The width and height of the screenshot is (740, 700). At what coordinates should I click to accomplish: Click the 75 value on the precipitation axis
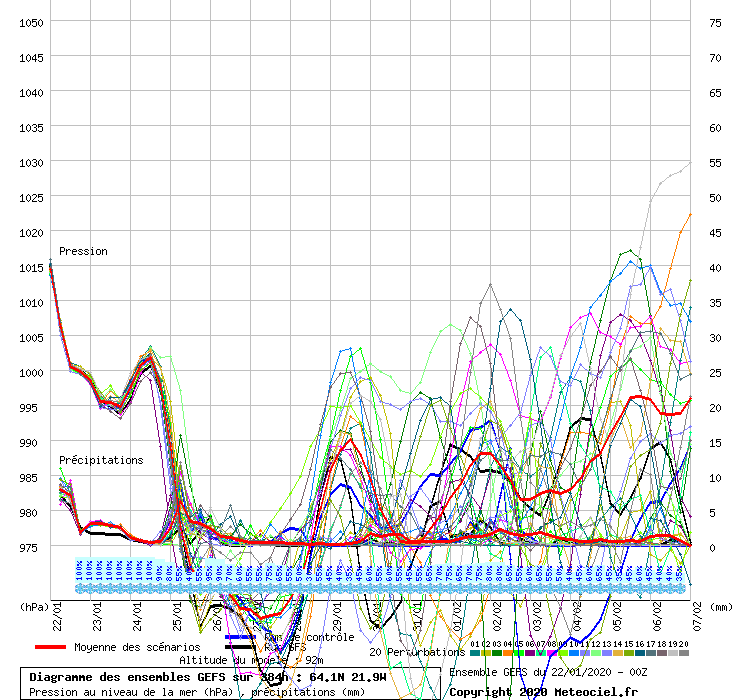715,23
